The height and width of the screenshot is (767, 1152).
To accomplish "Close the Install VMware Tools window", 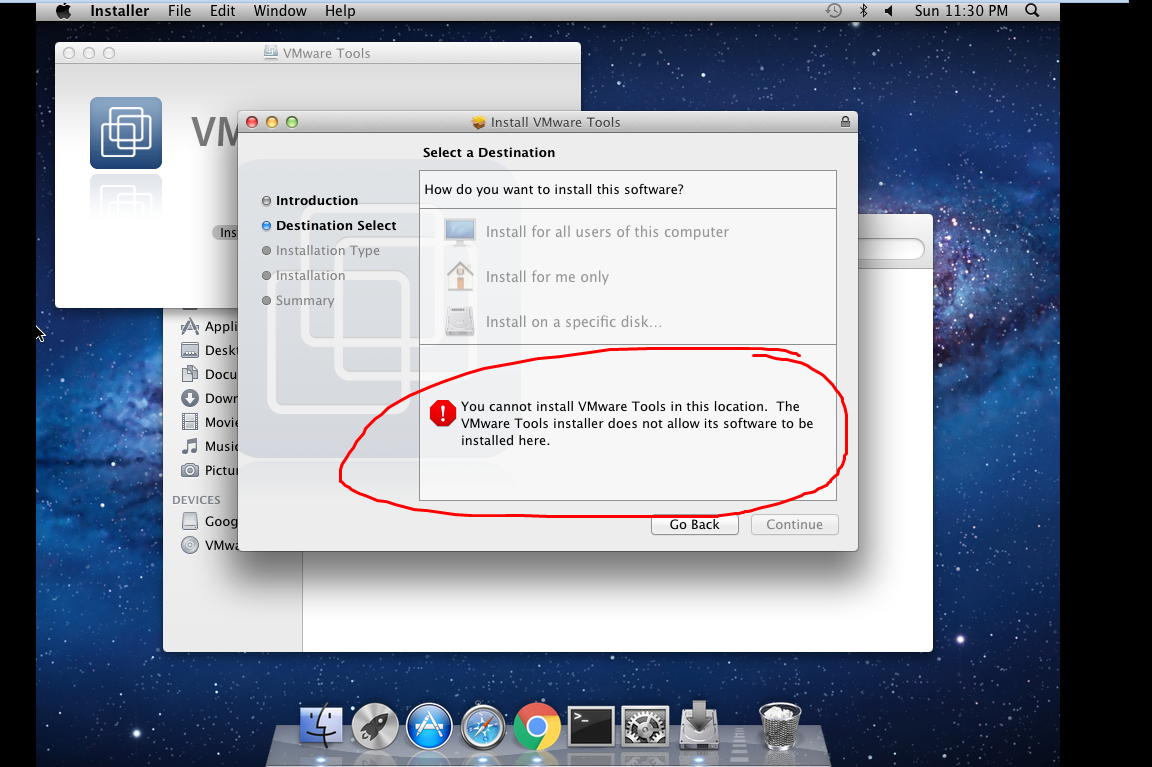I will [252, 122].
